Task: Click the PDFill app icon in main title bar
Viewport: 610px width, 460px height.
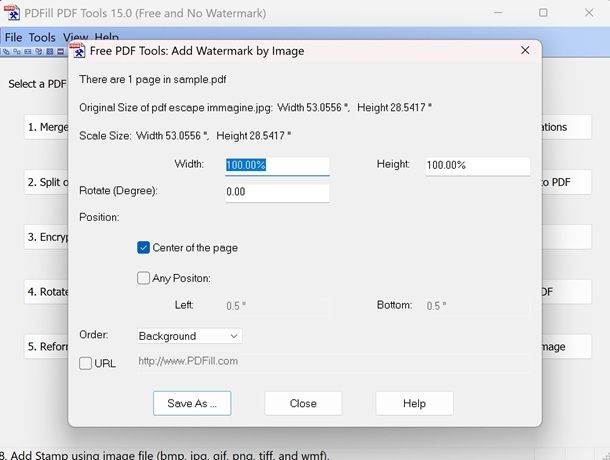Action: tap(12, 12)
